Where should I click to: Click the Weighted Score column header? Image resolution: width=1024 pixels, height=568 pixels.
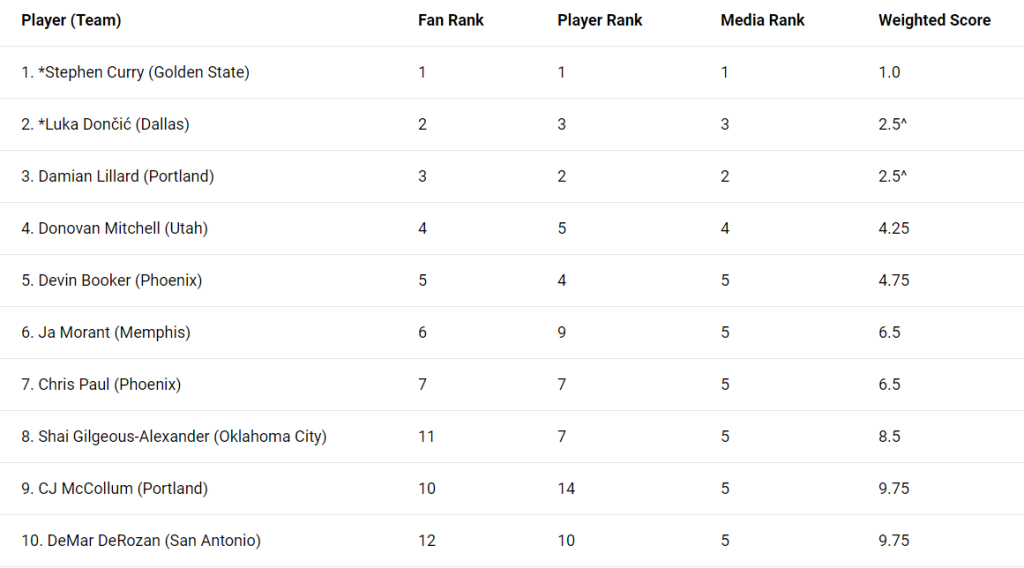pos(934,20)
